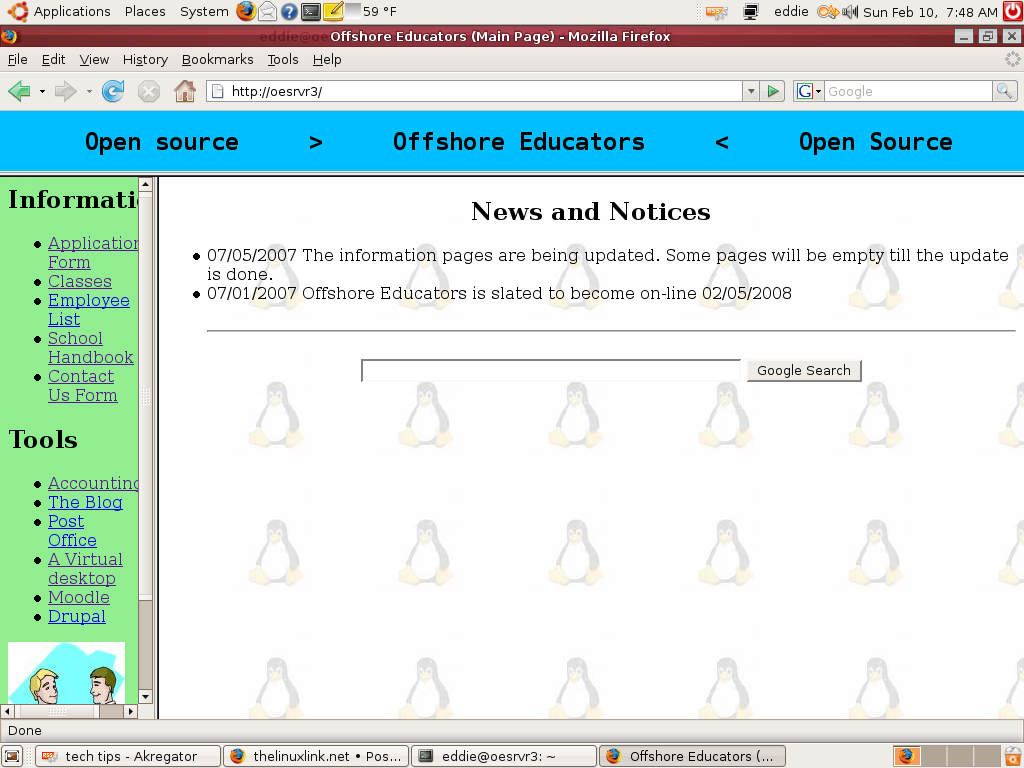
Task: Open the Drupal link
Action: click(77, 616)
